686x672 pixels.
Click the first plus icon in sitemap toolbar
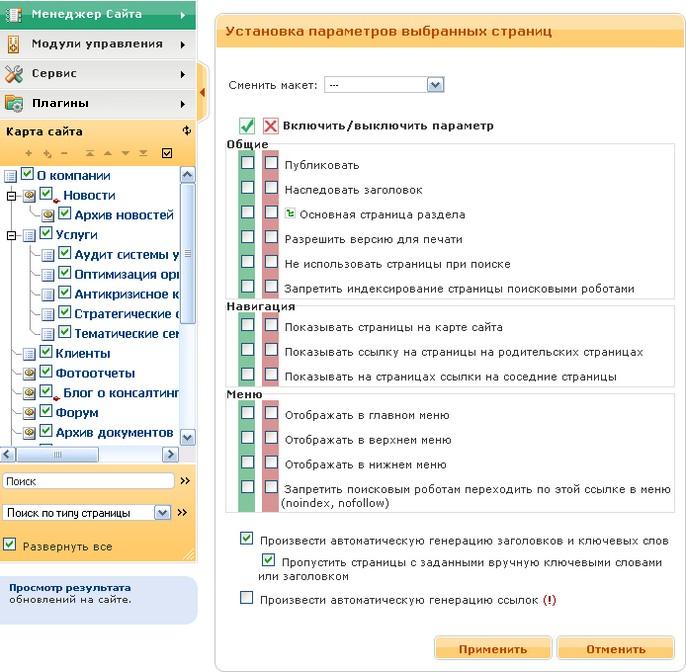pyautogui.click(x=29, y=153)
